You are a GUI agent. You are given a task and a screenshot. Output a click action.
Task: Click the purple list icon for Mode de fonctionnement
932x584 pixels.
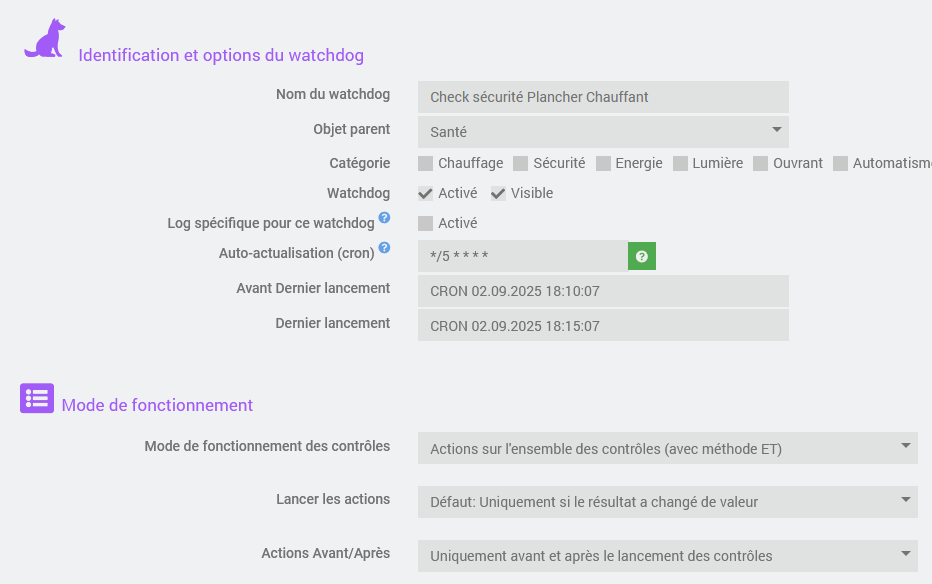click(x=37, y=398)
